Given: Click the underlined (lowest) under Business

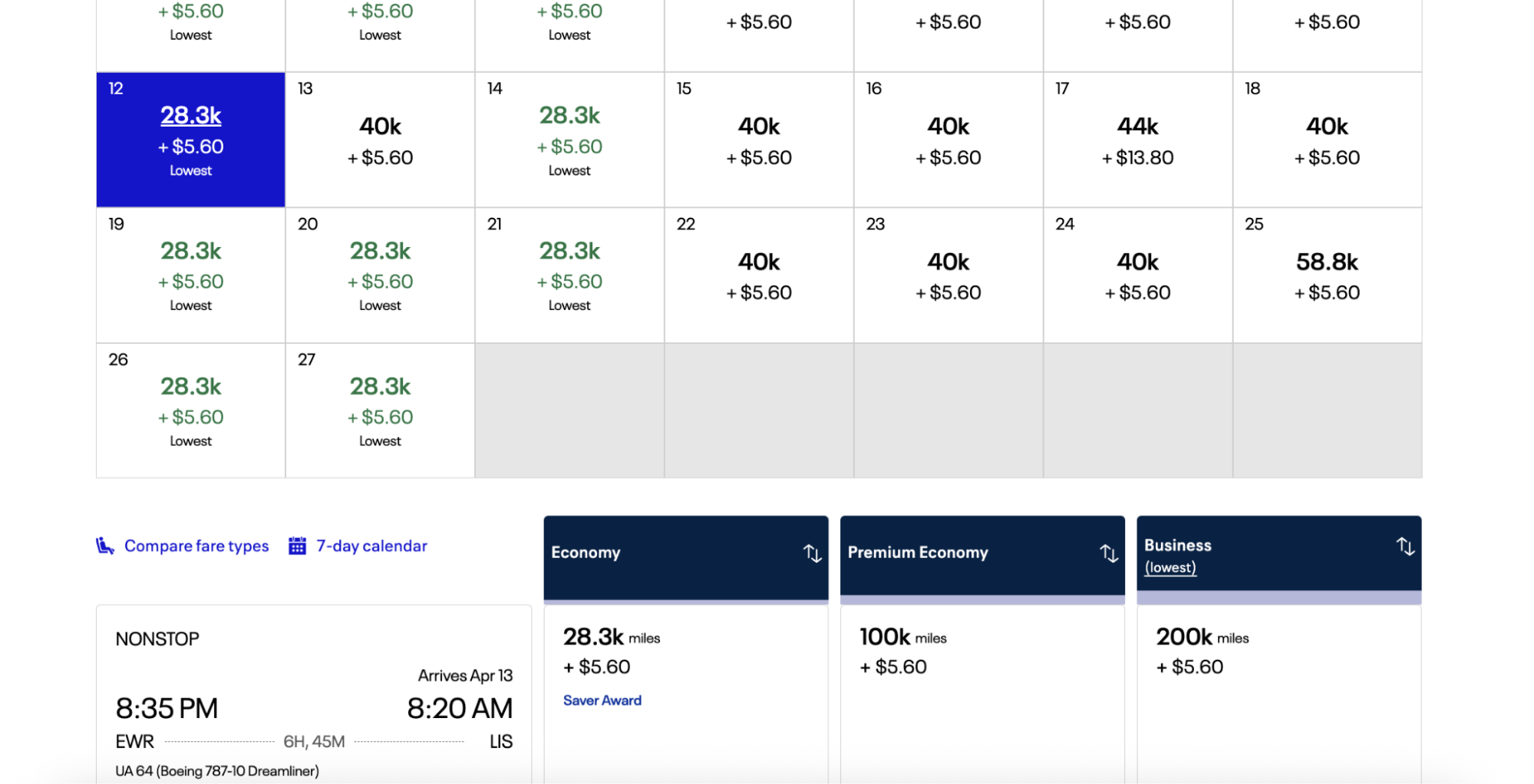Looking at the screenshot, I should tap(1170, 568).
